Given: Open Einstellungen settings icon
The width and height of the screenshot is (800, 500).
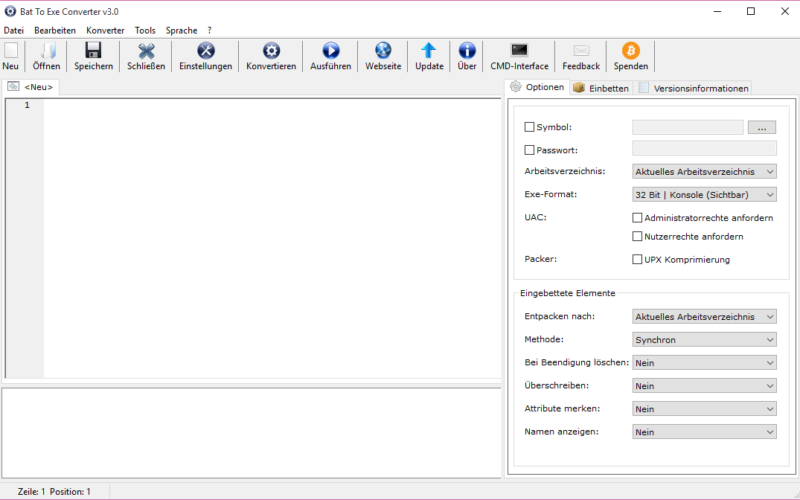Looking at the screenshot, I should point(206,51).
